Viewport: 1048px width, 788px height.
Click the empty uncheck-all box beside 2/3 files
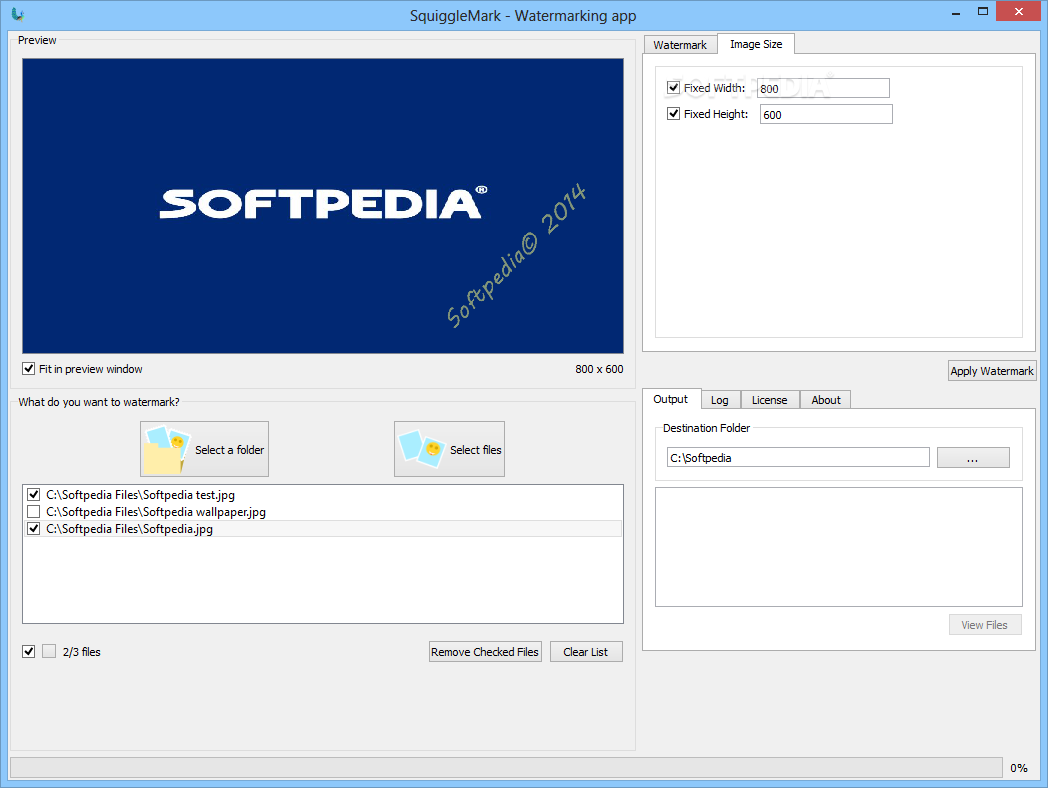tap(49, 652)
